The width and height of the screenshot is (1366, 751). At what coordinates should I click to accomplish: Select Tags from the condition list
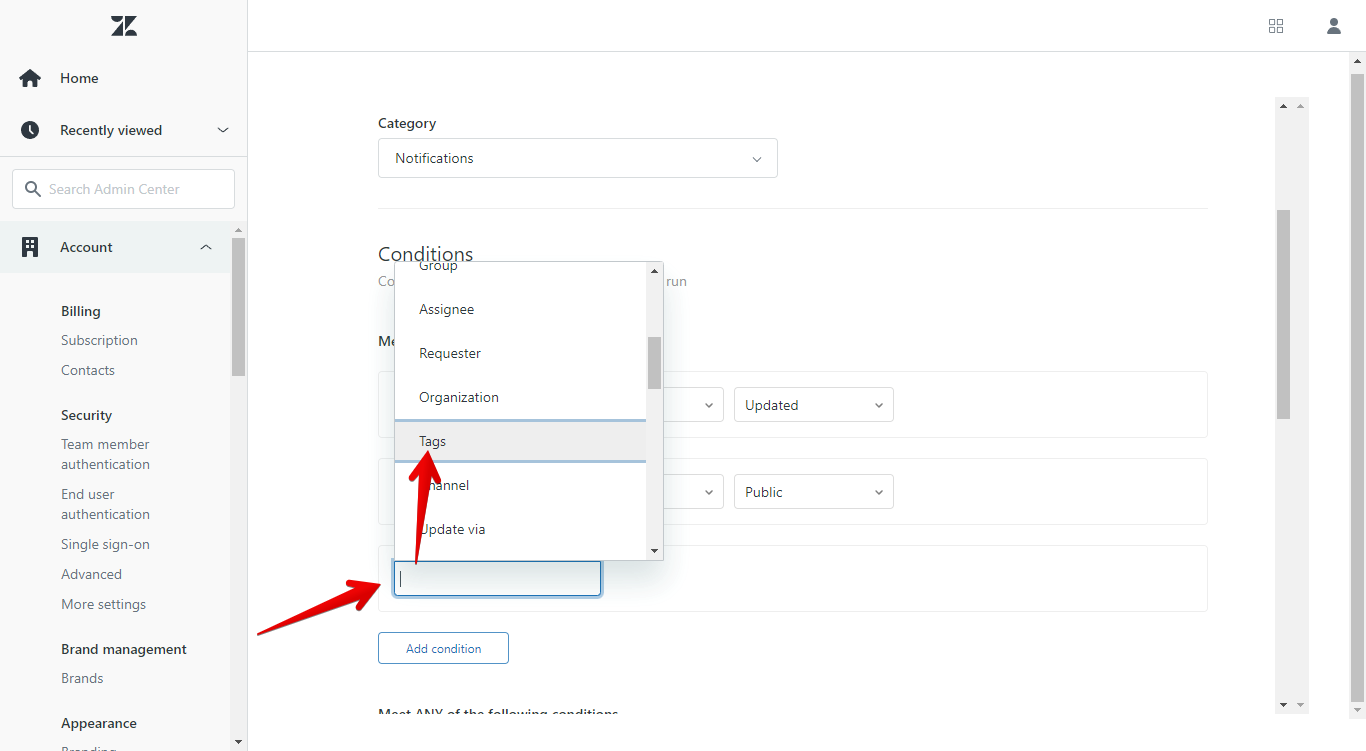(x=433, y=441)
